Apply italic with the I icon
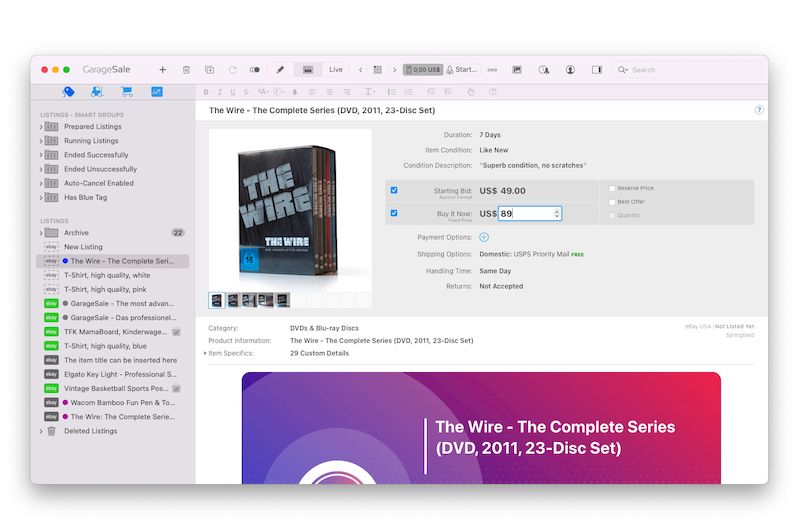The width and height of the screenshot is (800, 526). [219, 92]
